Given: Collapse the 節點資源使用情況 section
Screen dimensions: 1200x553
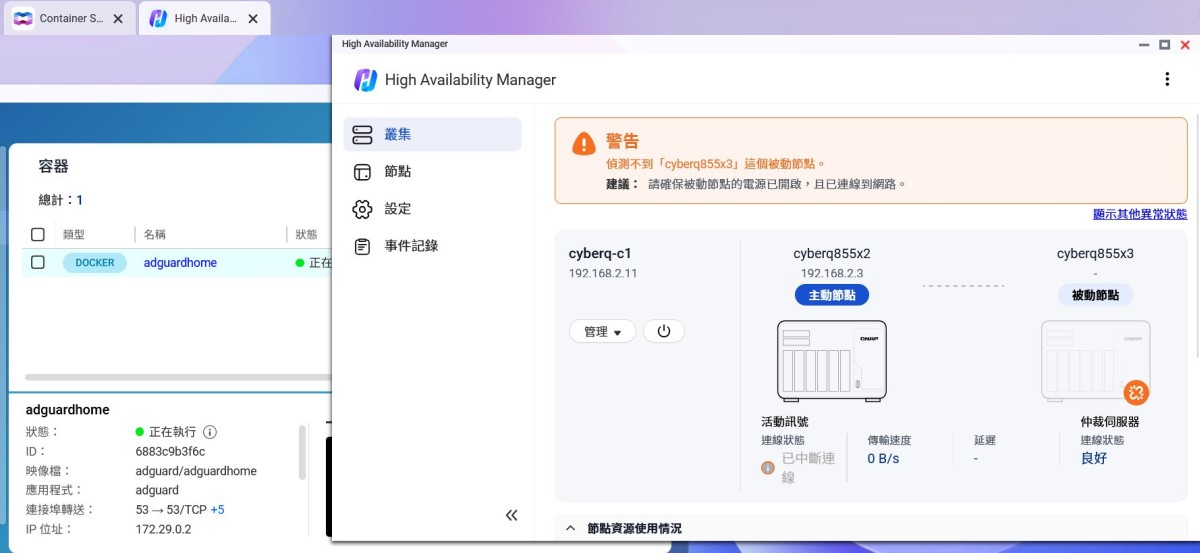Looking at the screenshot, I should coord(571,528).
